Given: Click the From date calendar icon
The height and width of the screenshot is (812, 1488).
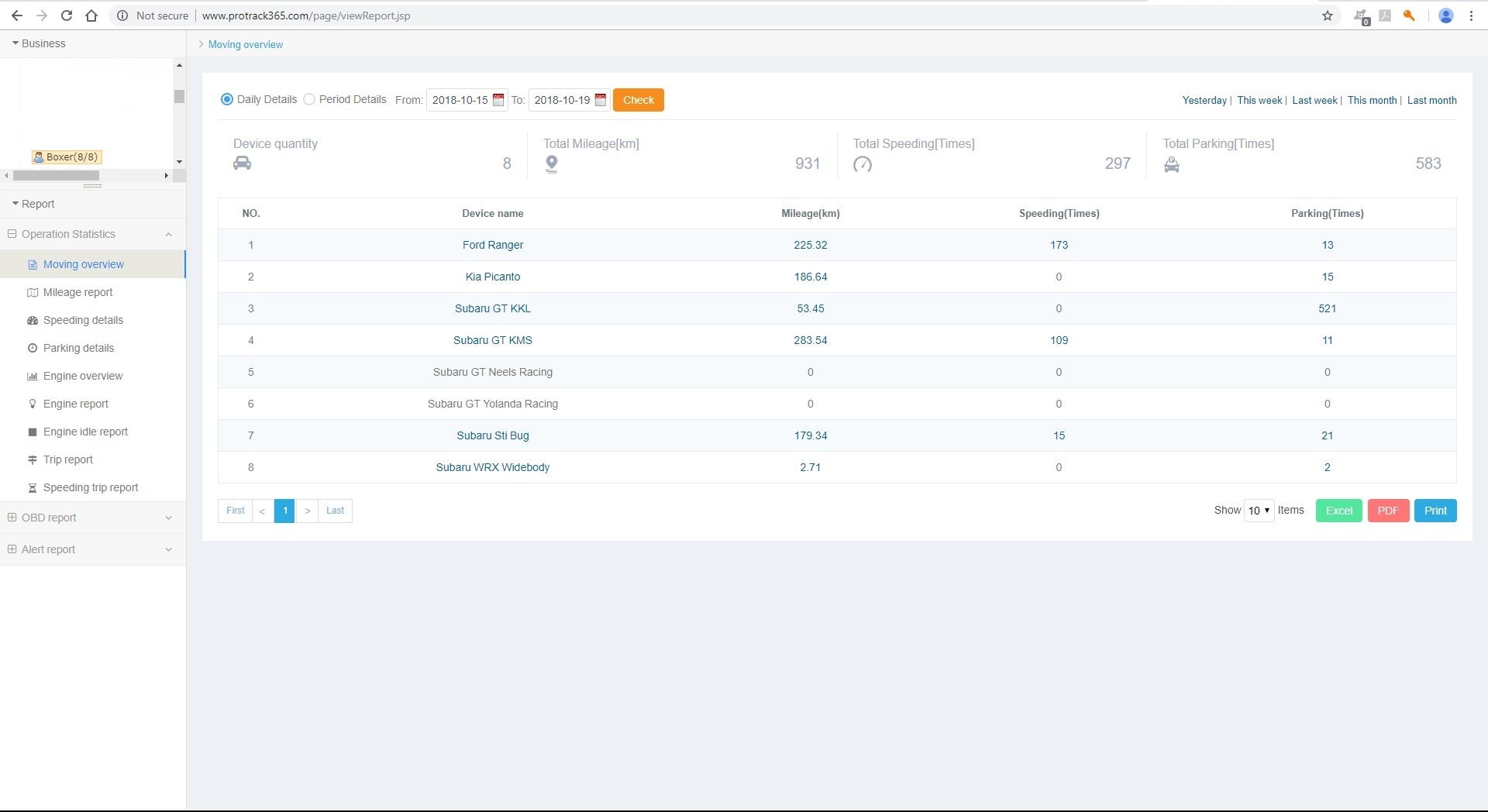Looking at the screenshot, I should point(498,100).
